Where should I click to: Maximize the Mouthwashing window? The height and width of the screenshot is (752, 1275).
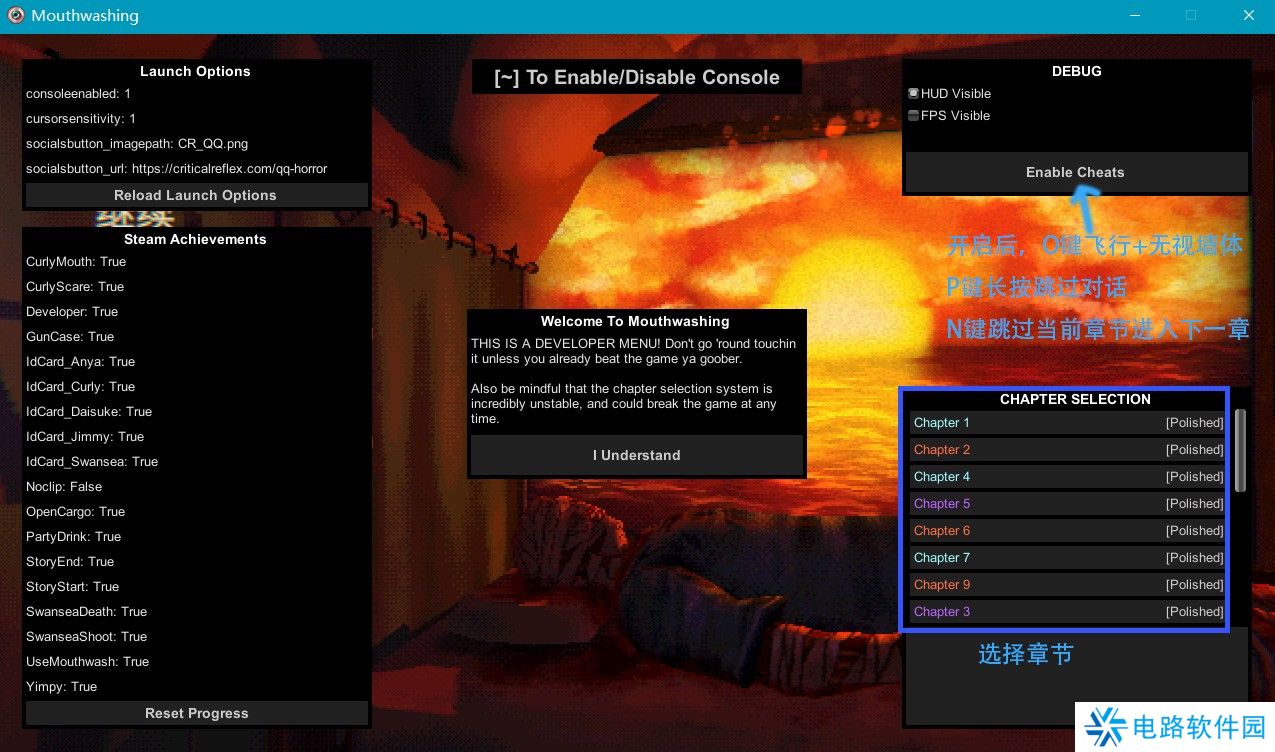point(1190,16)
